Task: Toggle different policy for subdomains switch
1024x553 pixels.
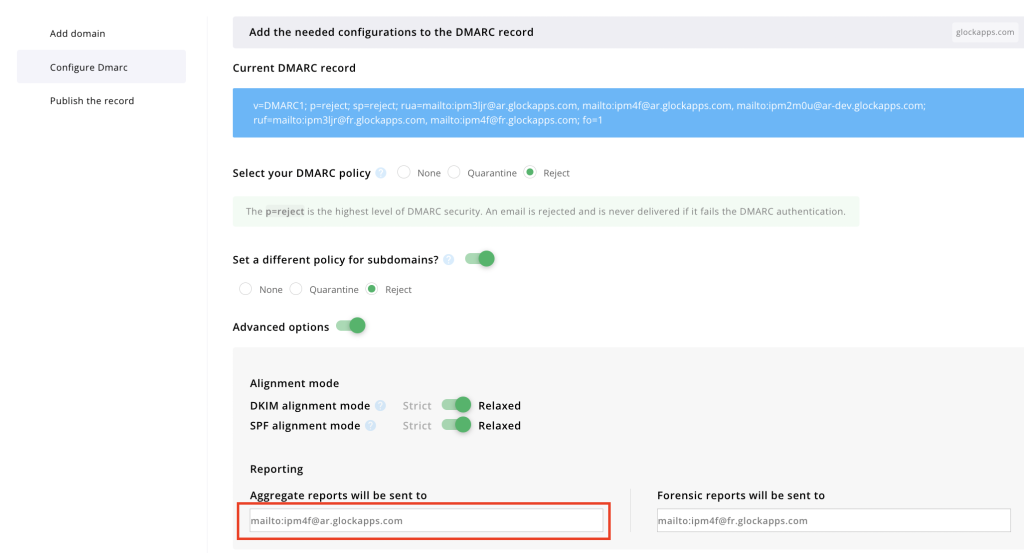Action: [x=480, y=259]
